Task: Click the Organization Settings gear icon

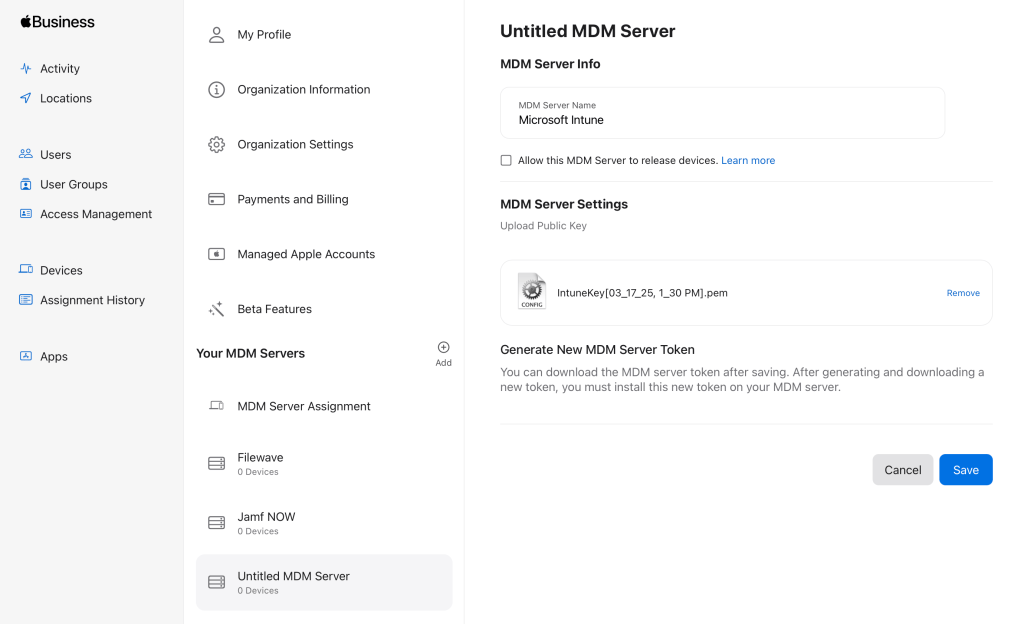Action: click(216, 144)
